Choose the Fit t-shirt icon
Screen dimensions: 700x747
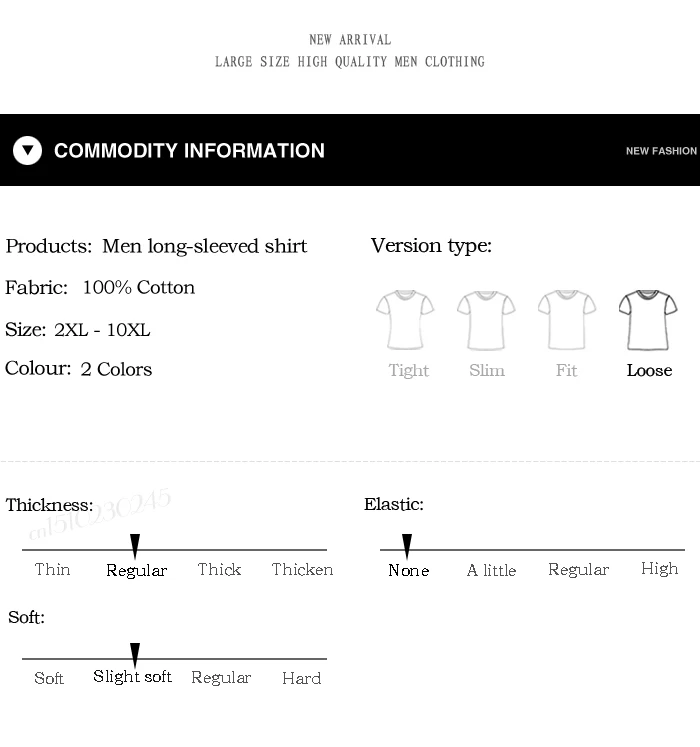pos(567,319)
